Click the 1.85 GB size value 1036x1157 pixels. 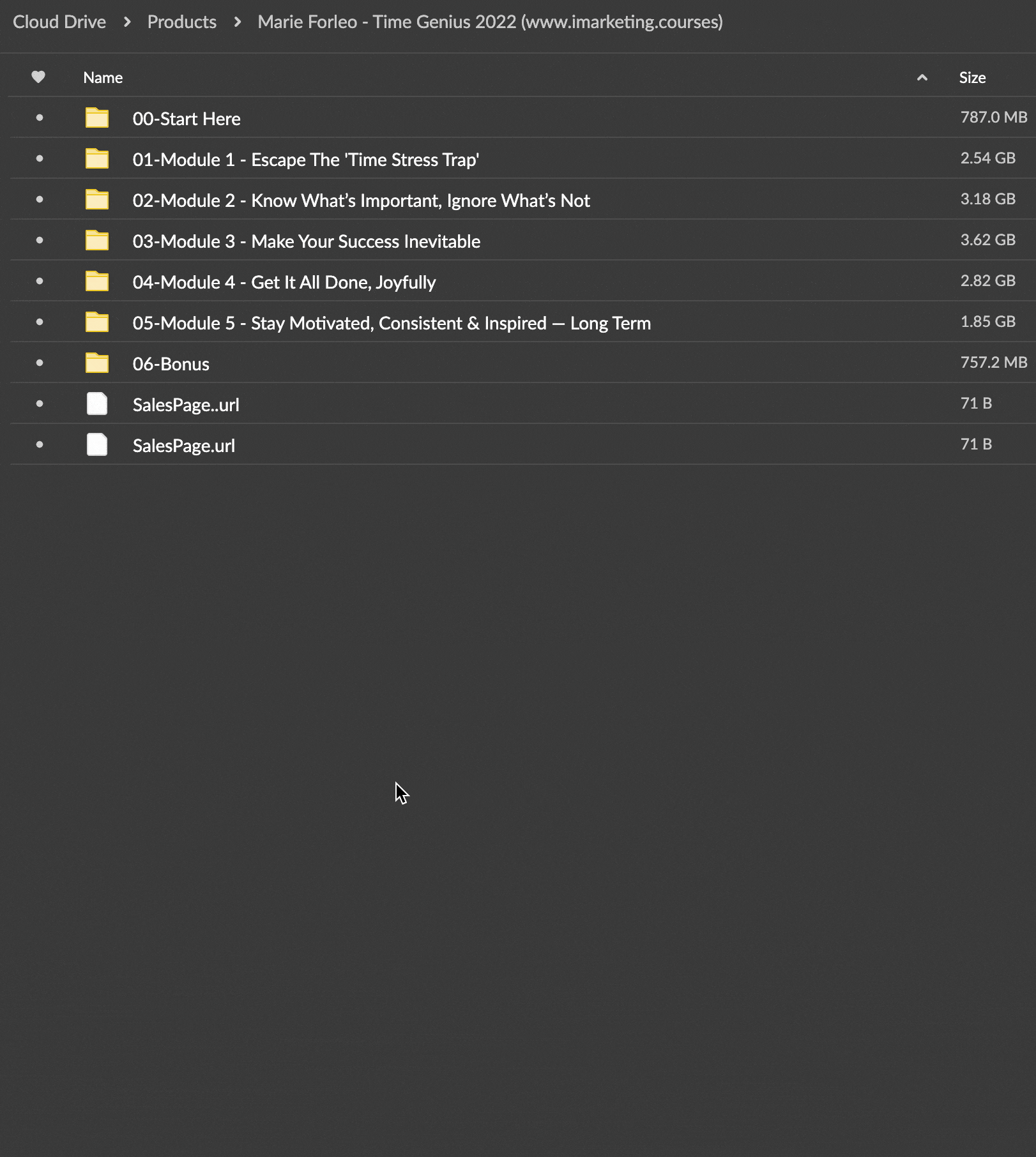coord(988,322)
